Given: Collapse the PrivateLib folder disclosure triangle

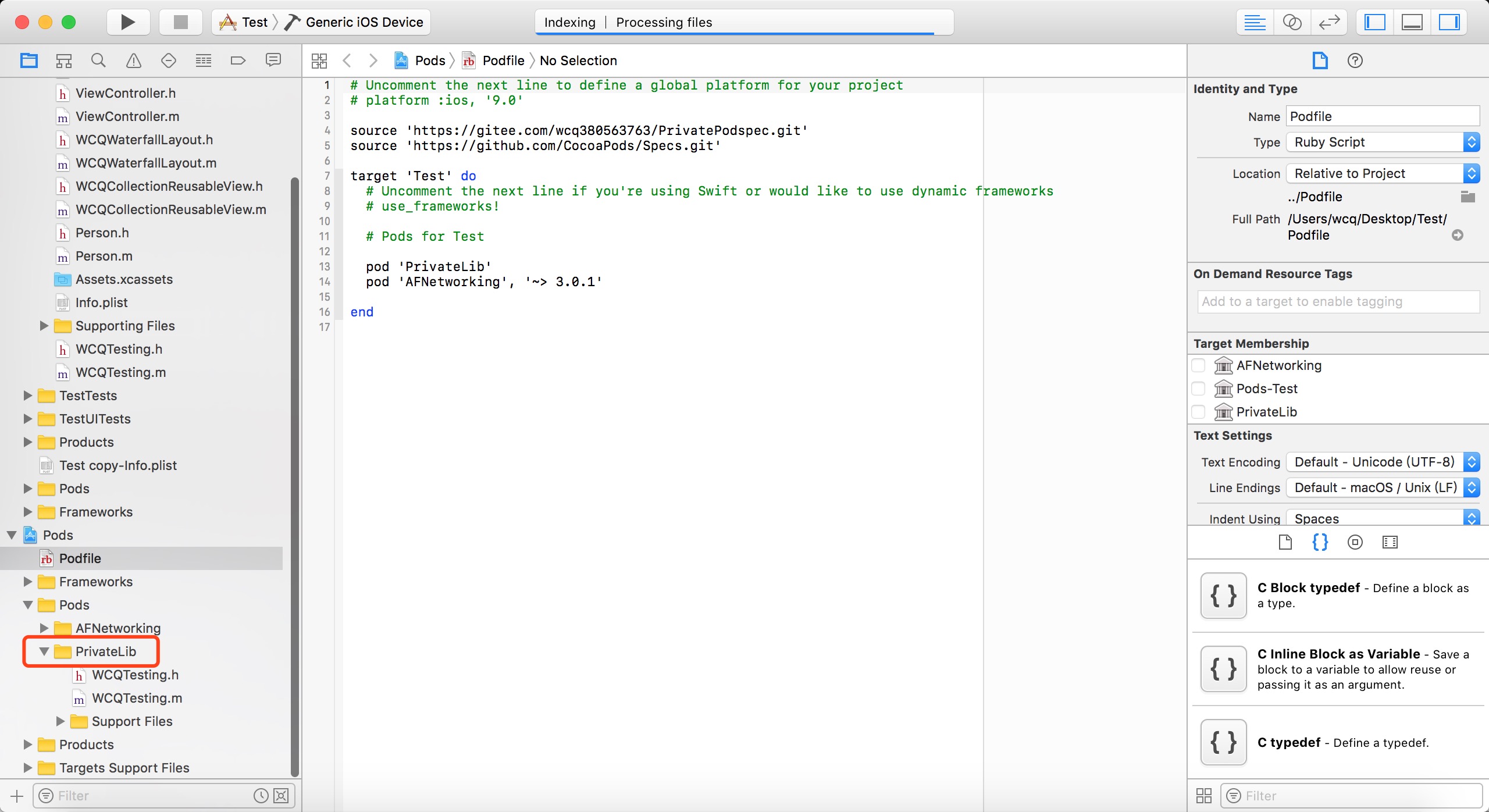Looking at the screenshot, I should 44,651.
